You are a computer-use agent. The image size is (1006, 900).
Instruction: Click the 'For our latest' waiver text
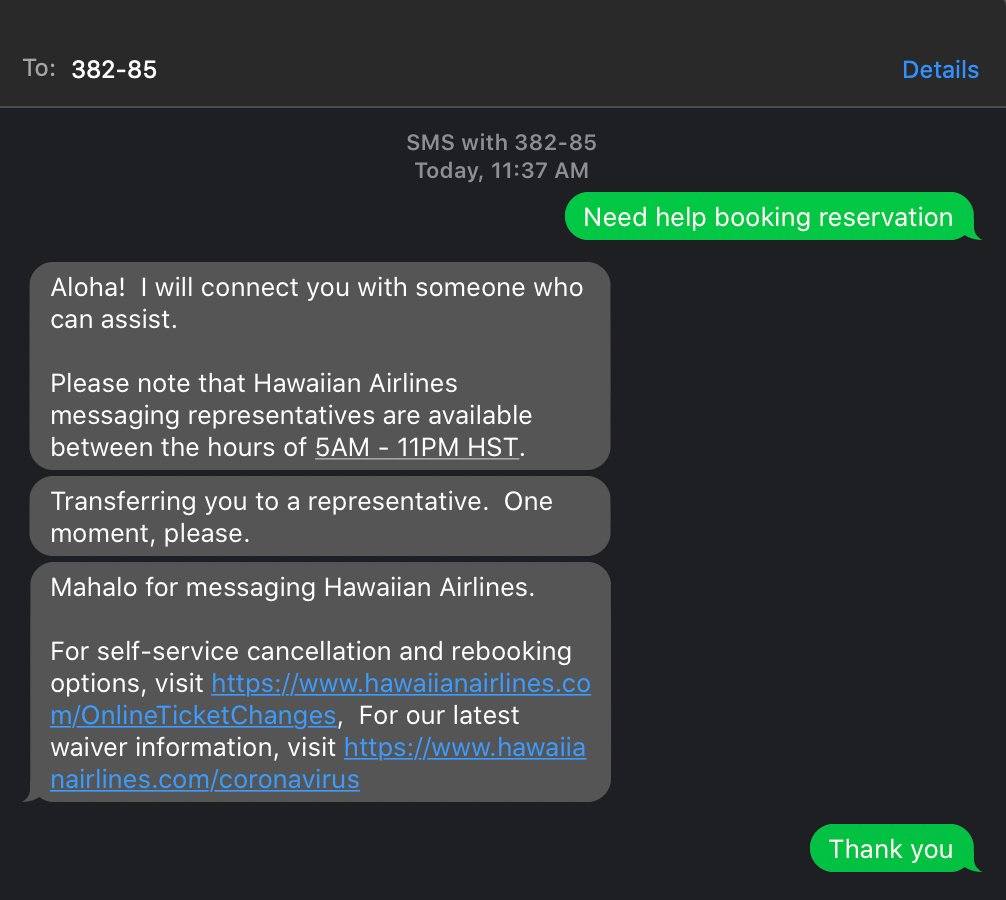point(439,715)
